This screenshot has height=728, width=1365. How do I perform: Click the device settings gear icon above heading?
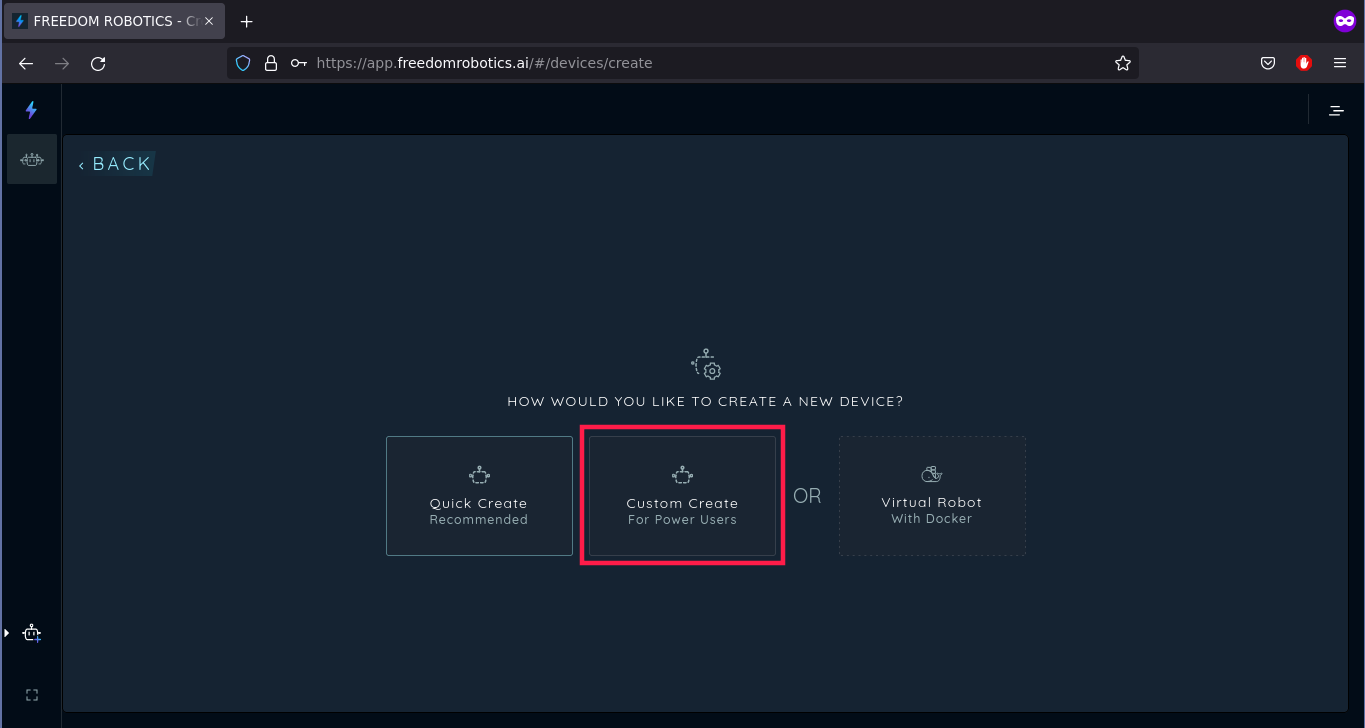(706, 365)
